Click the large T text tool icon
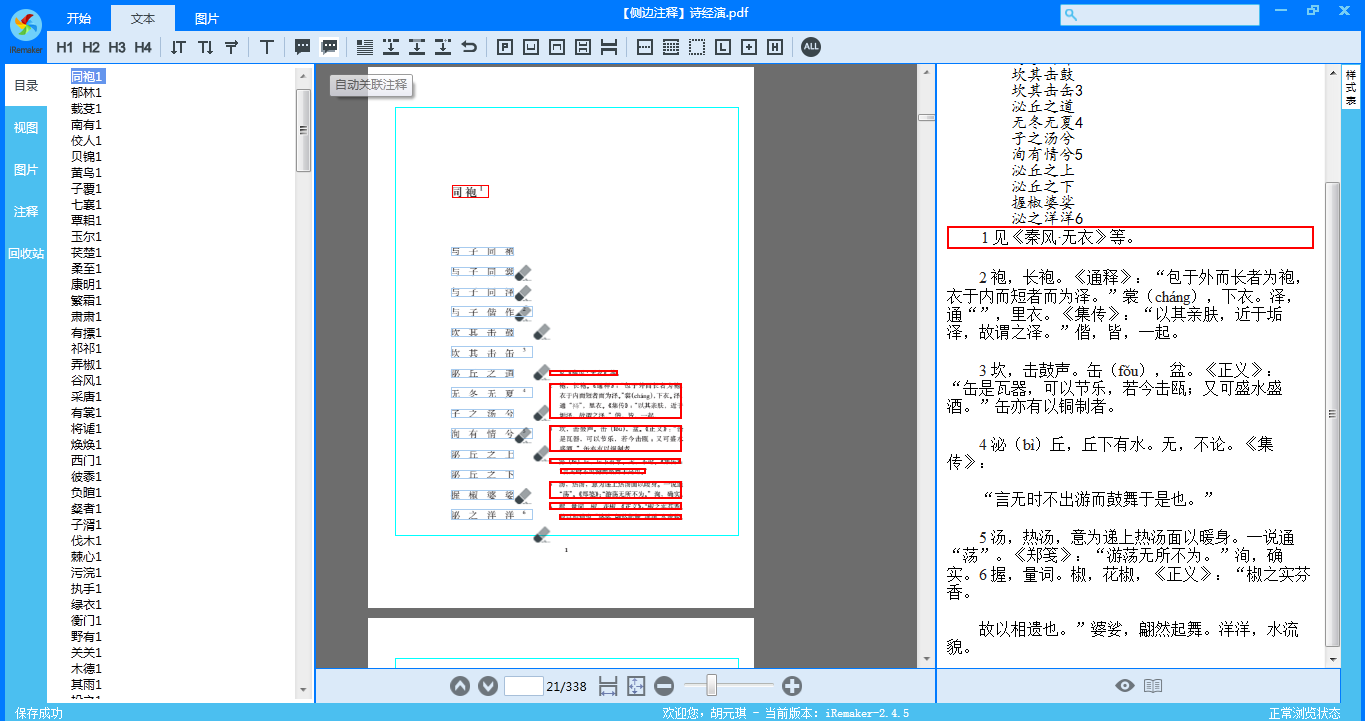1365x721 pixels. point(267,47)
